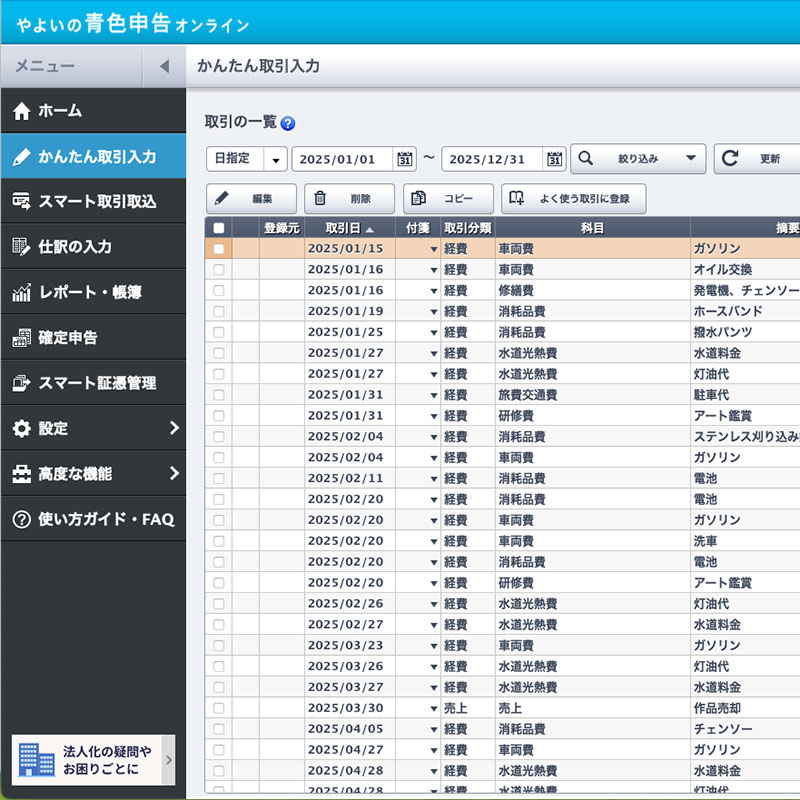
Task: Click the start date field 2025/01/01
Action: (342, 159)
